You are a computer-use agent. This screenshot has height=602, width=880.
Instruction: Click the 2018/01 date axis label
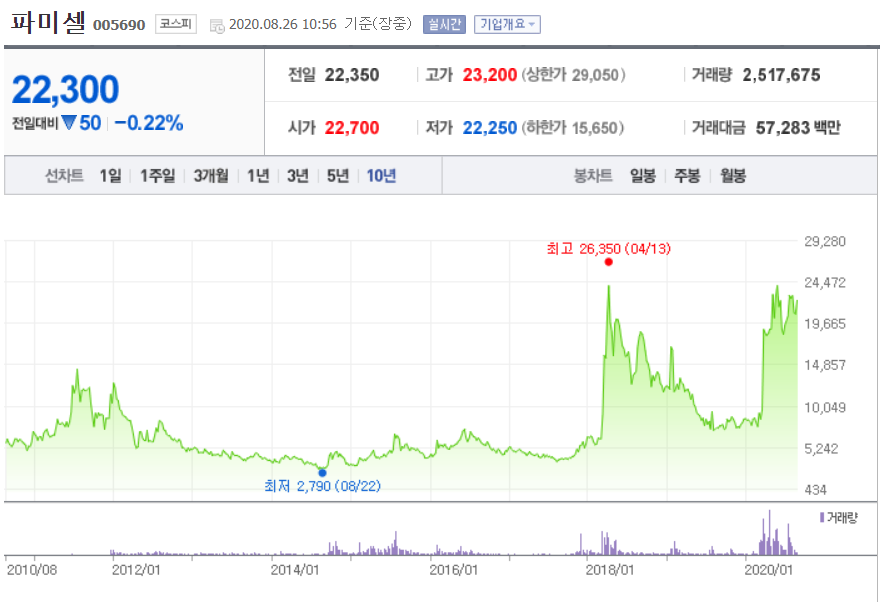pos(610,570)
